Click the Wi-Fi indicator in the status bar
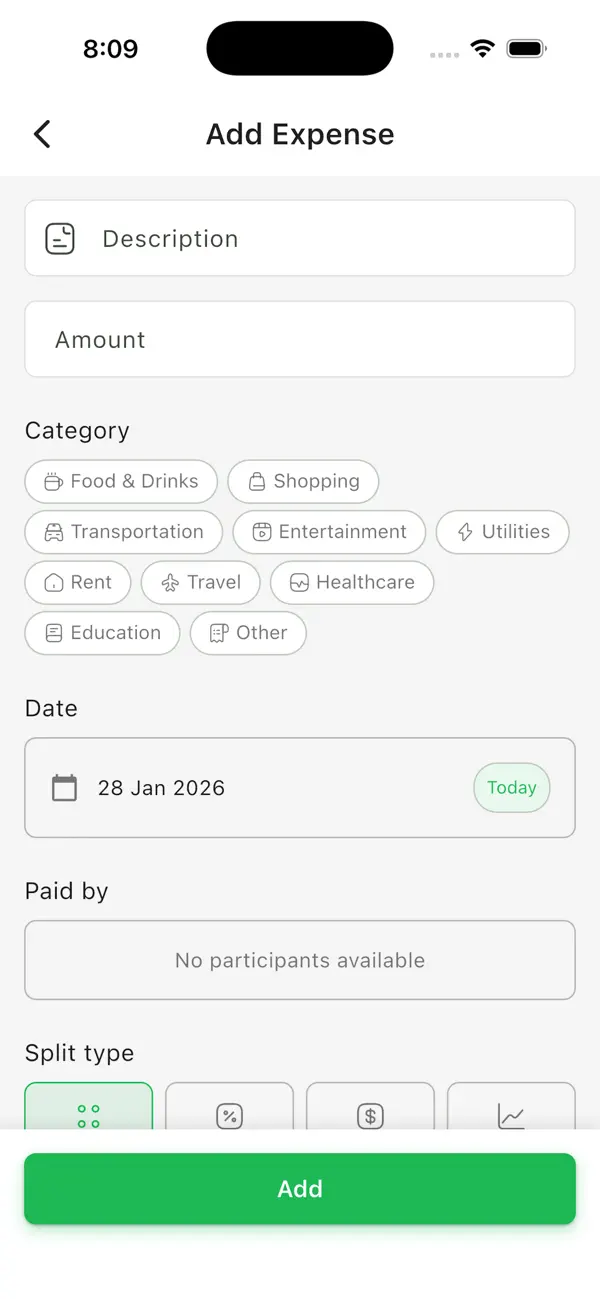The height and width of the screenshot is (1299, 600). (482, 47)
